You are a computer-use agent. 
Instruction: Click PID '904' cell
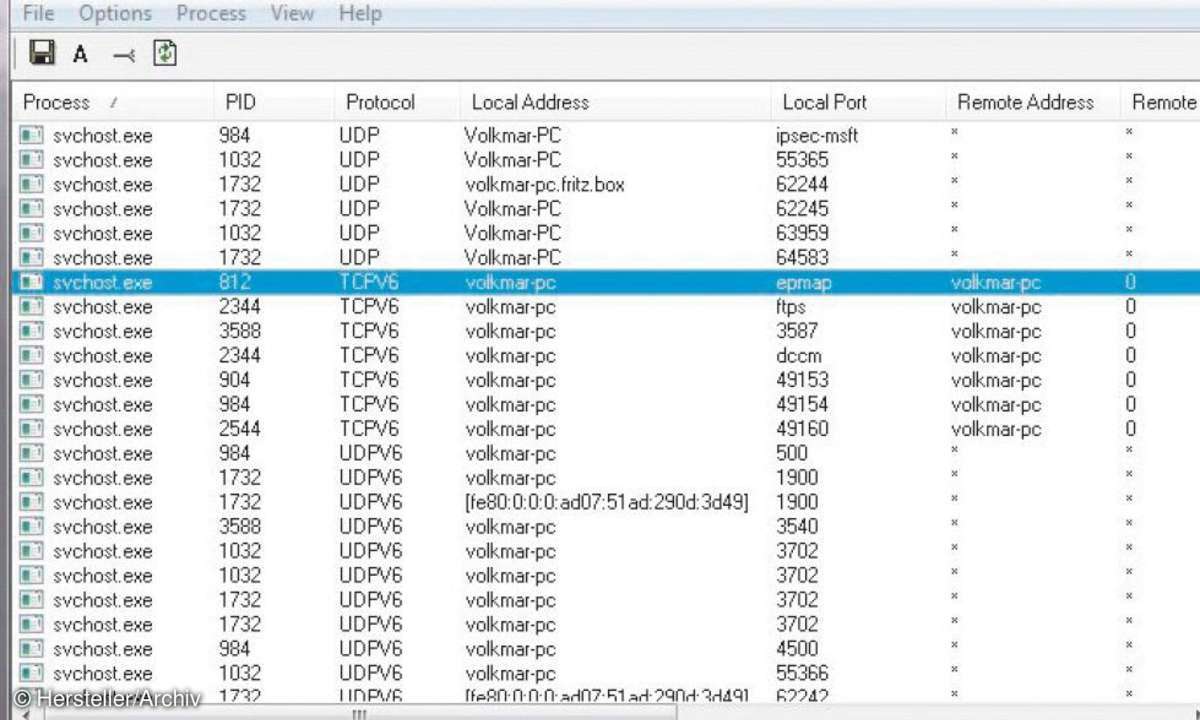click(234, 380)
